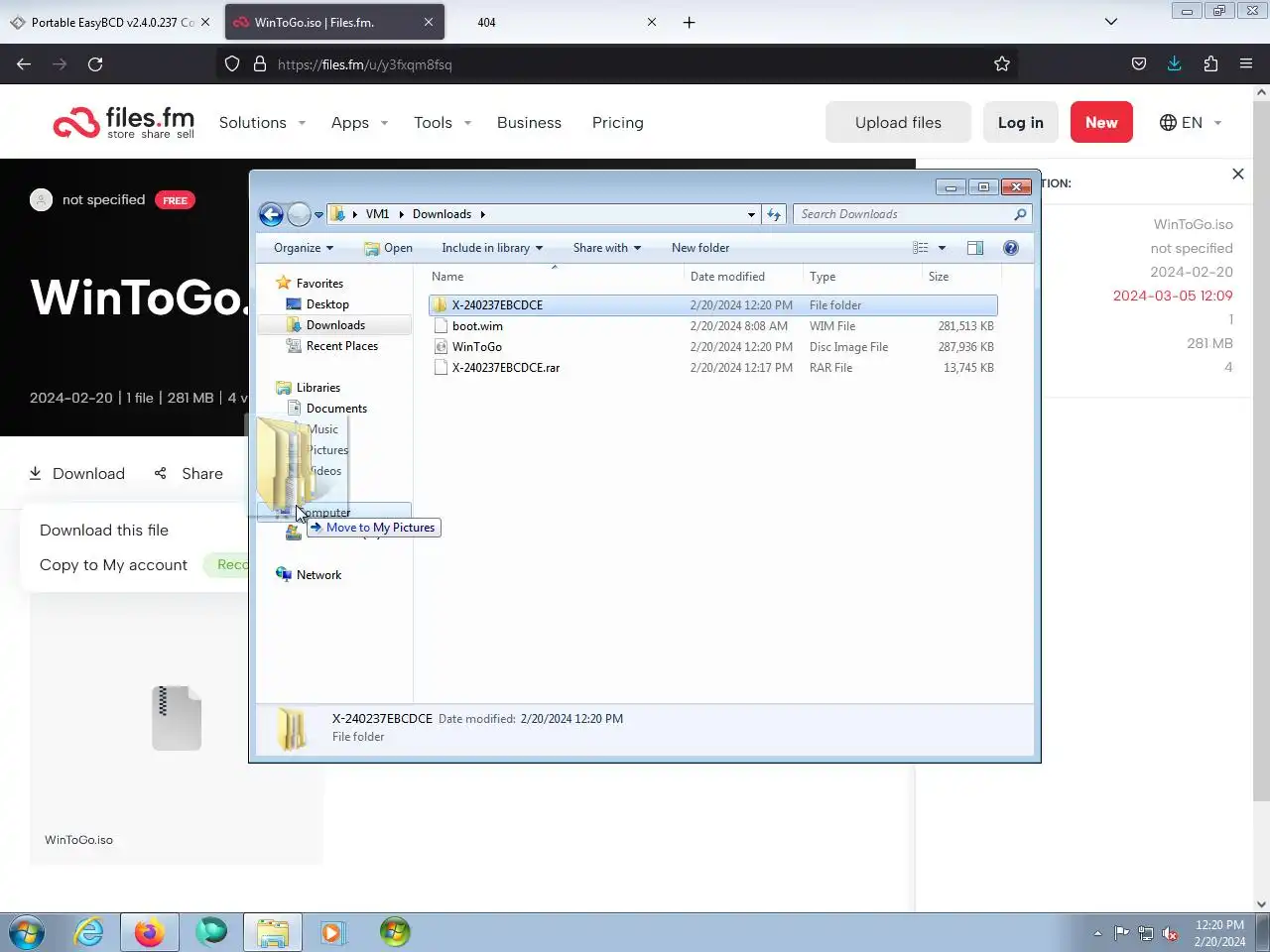This screenshot has width=1270, height=952.
Task: Click Open in Explorer toolbar
Action: pyautogui.click(x=389, y=248)
